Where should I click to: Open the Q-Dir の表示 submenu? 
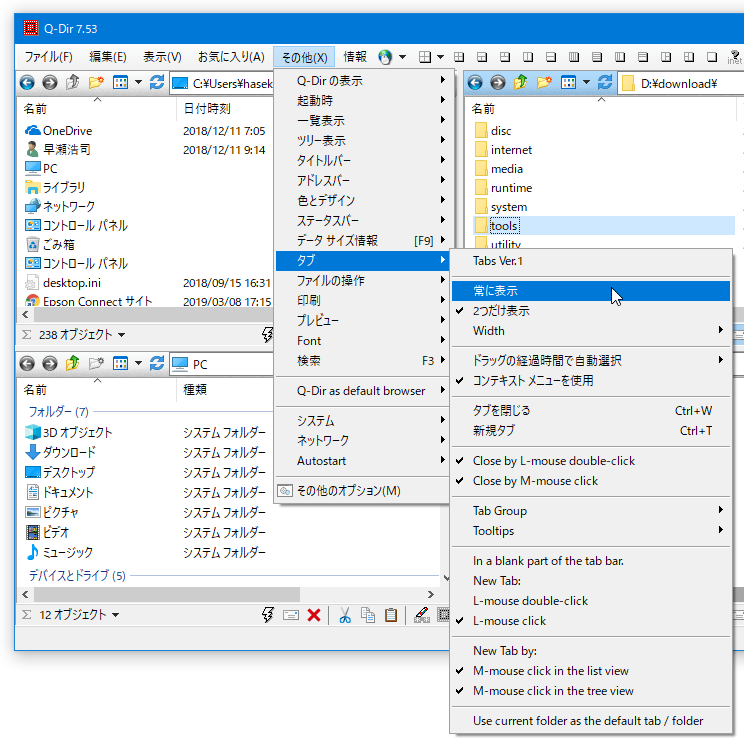pos(362,81)
